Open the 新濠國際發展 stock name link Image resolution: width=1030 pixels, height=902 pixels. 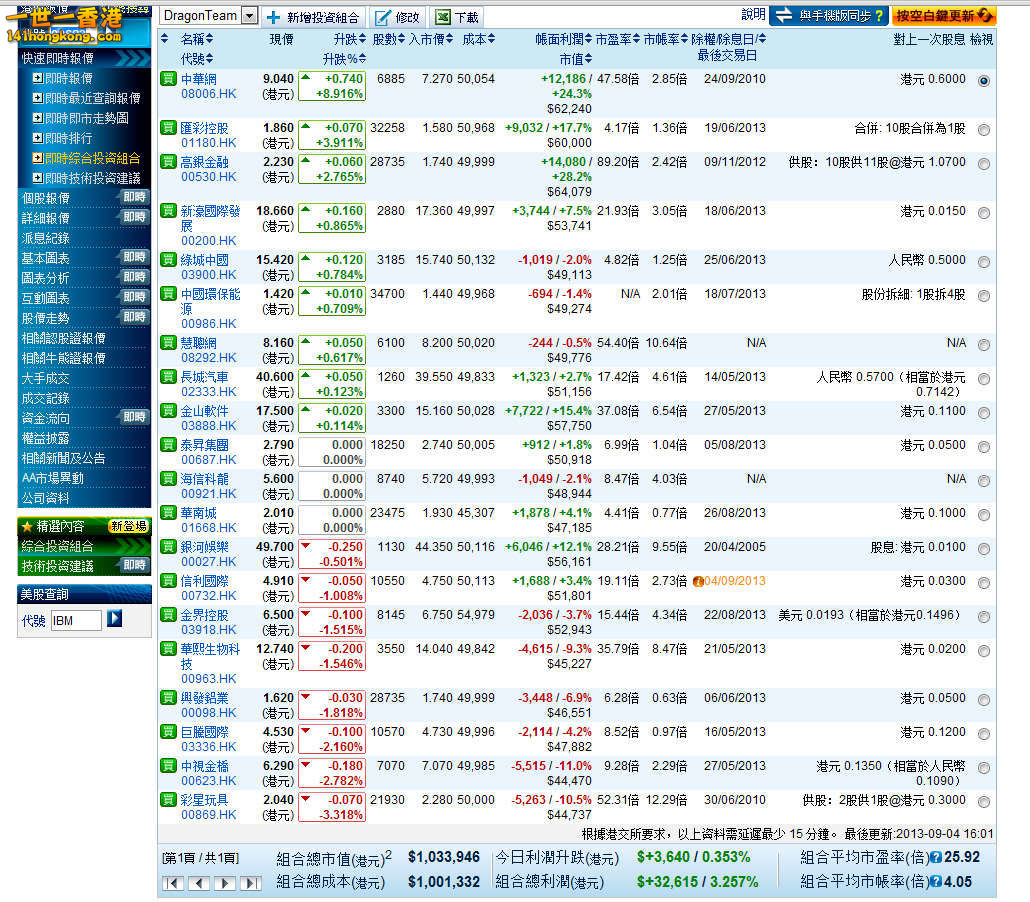pos(210,218)
